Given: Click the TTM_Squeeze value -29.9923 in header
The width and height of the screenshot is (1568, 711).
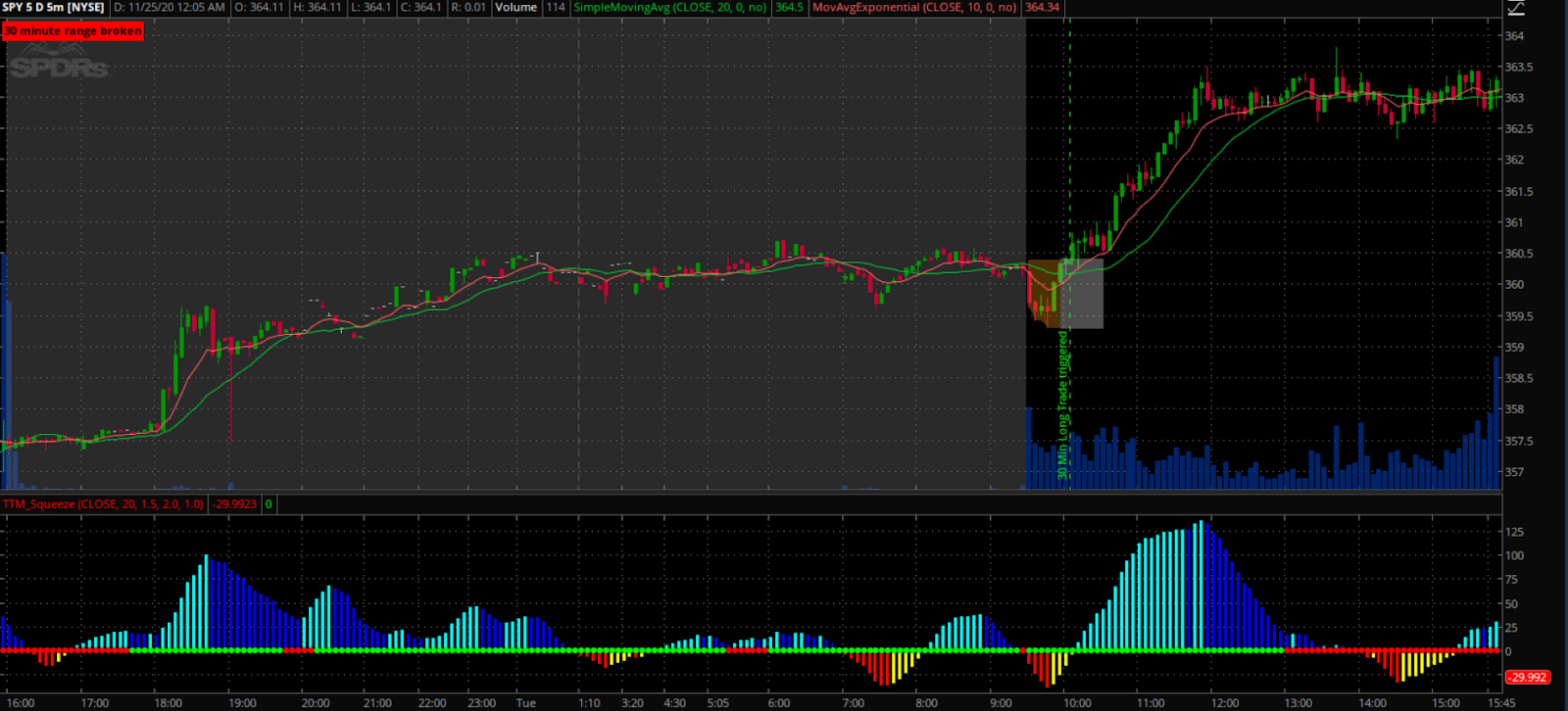Looking at the screenshot, I should point(235,504).
